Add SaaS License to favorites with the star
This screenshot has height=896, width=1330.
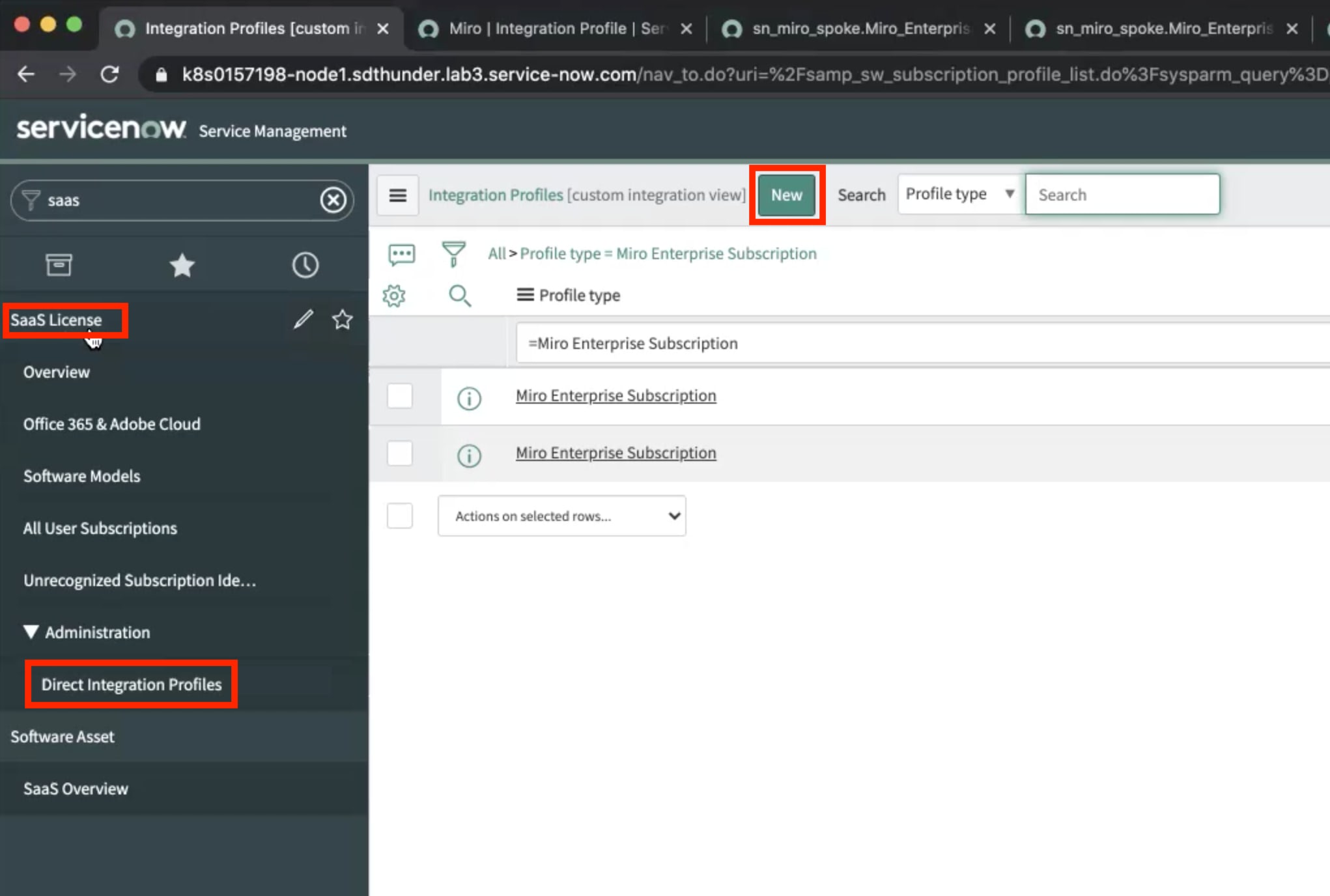(x=343, y=319)
